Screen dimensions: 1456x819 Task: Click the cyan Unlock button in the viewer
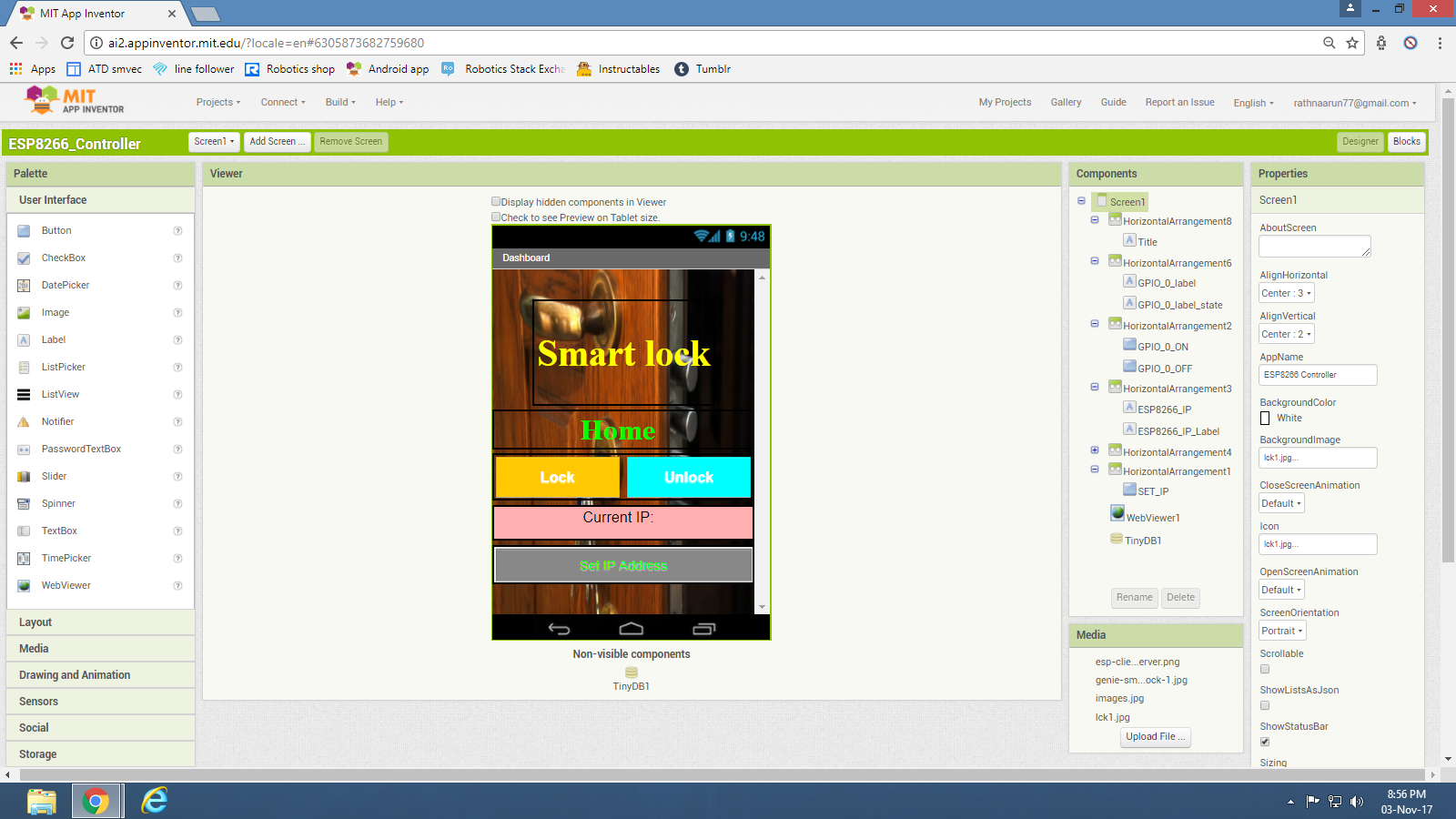(689, 477)
